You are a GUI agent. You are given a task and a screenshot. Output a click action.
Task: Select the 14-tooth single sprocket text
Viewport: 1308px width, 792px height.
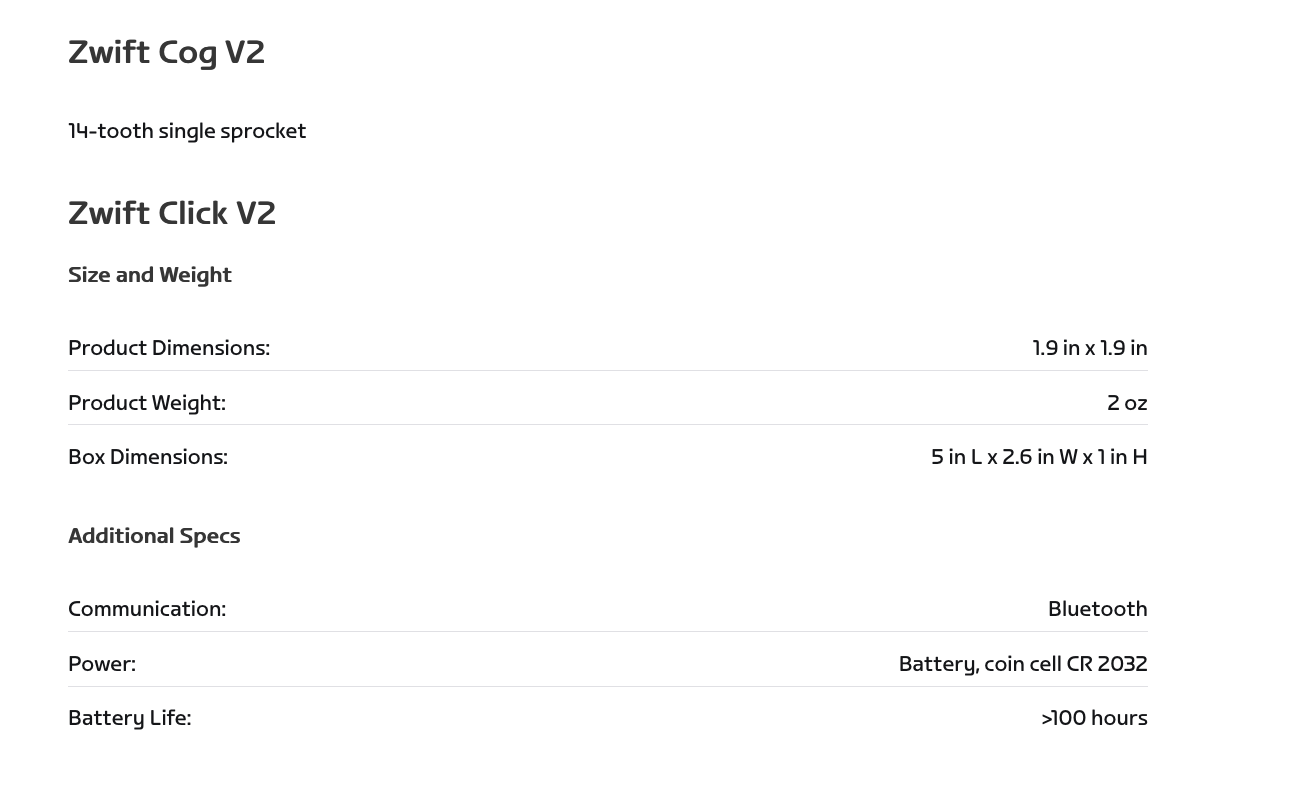click(187, 131)
